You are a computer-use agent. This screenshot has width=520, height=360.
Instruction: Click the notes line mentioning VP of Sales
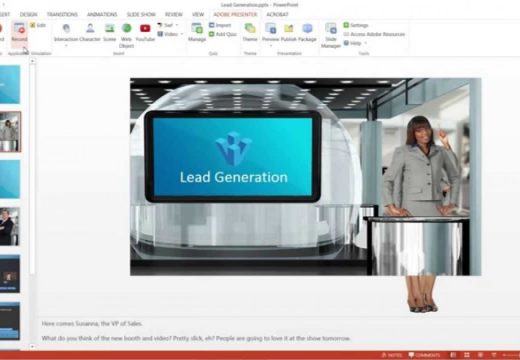[92, 323]
